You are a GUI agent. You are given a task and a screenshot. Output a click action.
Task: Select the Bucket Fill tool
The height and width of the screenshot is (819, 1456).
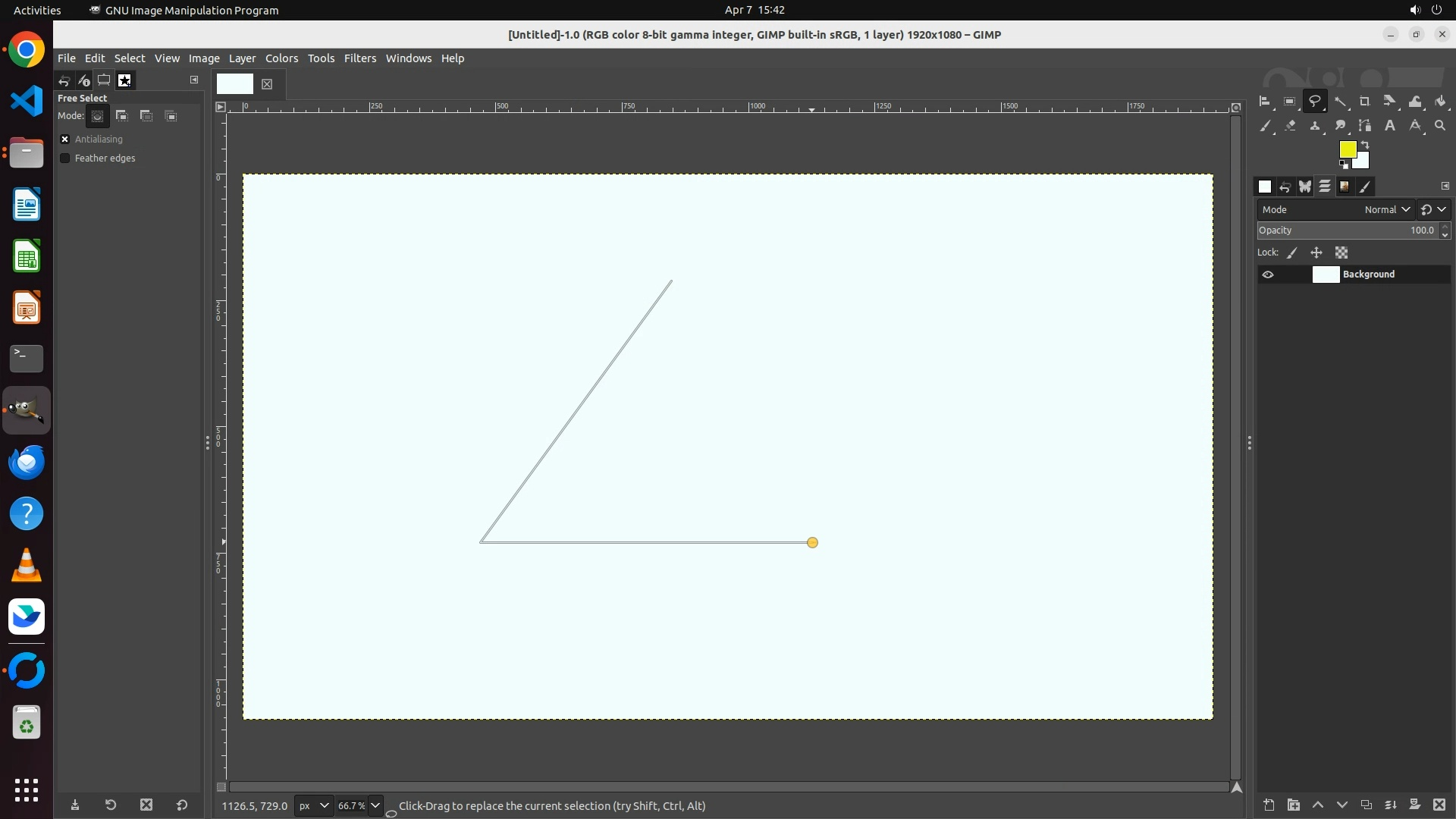1441,102
